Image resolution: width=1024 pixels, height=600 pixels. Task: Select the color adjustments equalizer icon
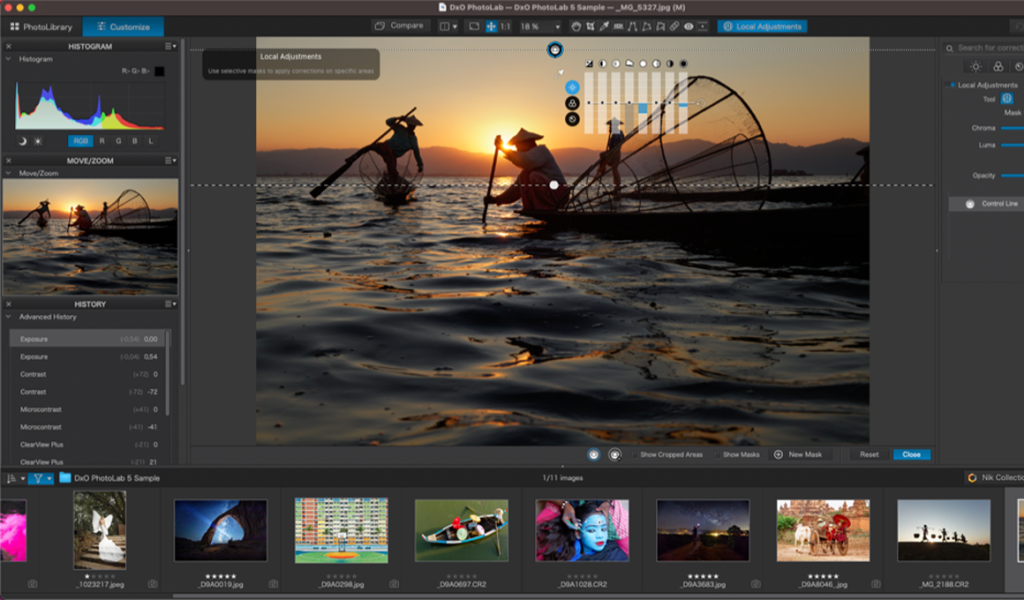coord(572,103)
